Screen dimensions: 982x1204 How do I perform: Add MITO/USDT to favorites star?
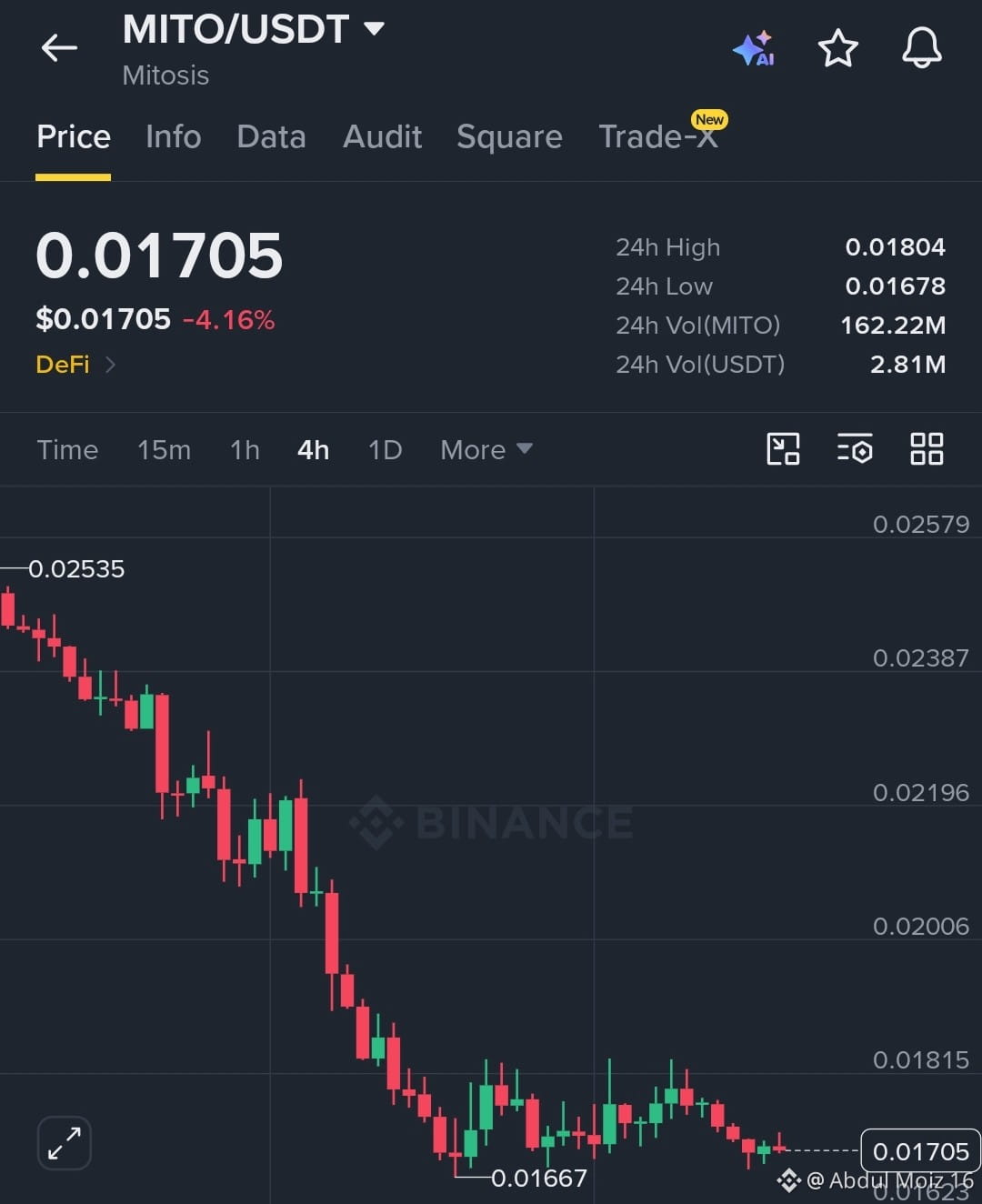[837, 48]
